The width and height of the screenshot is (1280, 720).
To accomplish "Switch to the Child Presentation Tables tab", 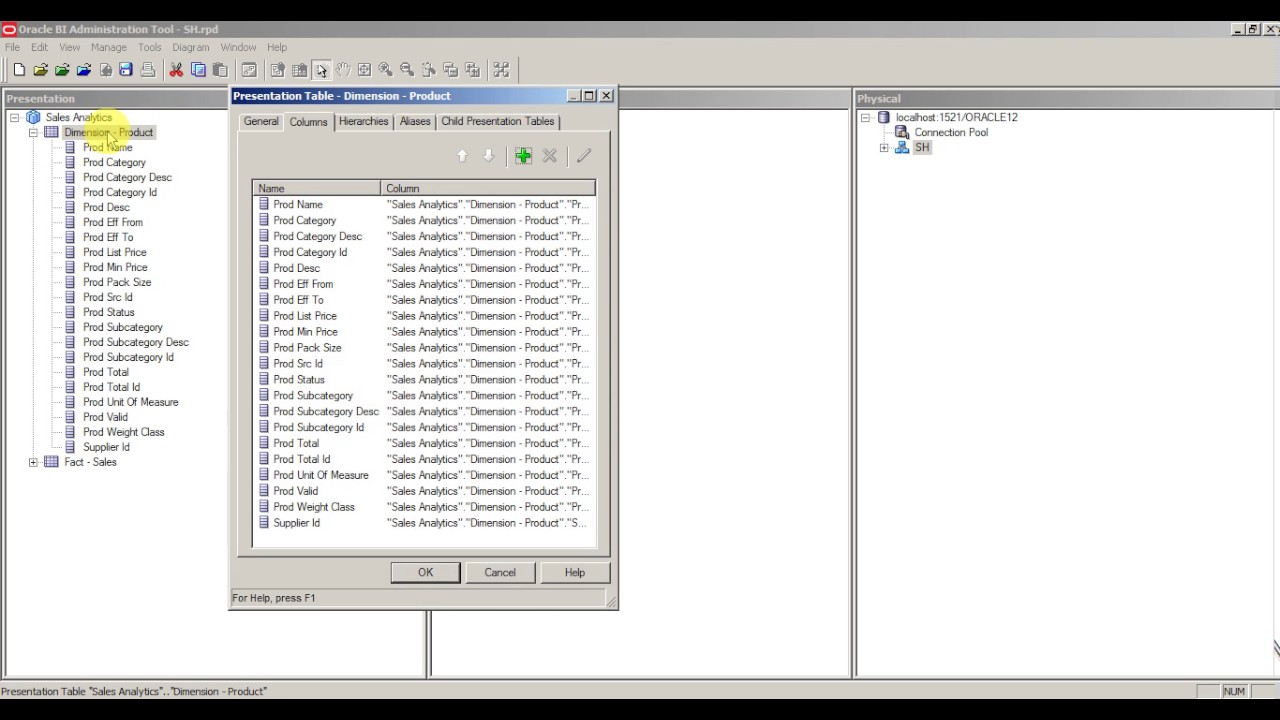I will tap(498, 121).
